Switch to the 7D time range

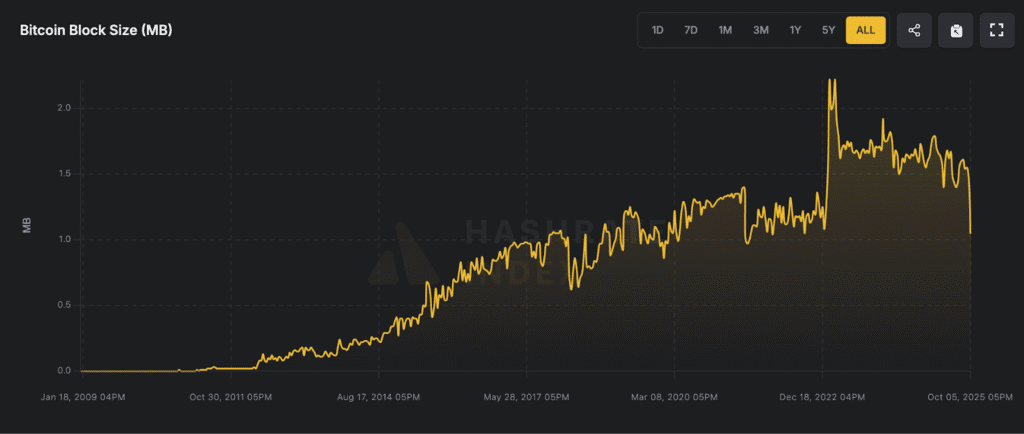click(691, 30)
